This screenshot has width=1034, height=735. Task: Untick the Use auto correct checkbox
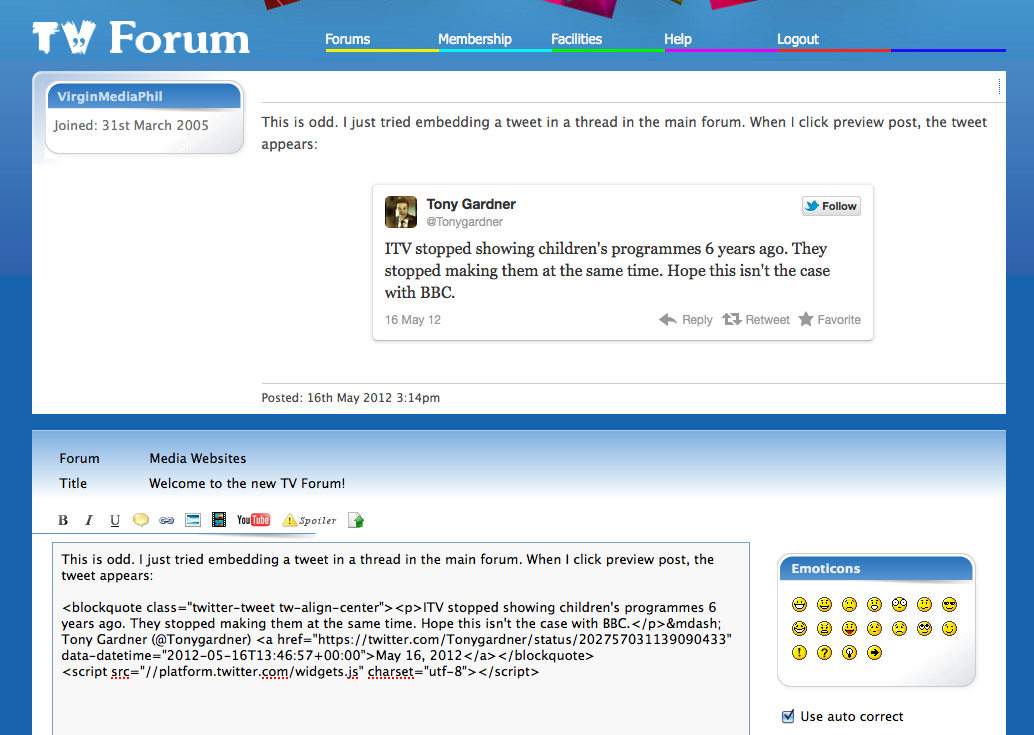tap(788, 717)
